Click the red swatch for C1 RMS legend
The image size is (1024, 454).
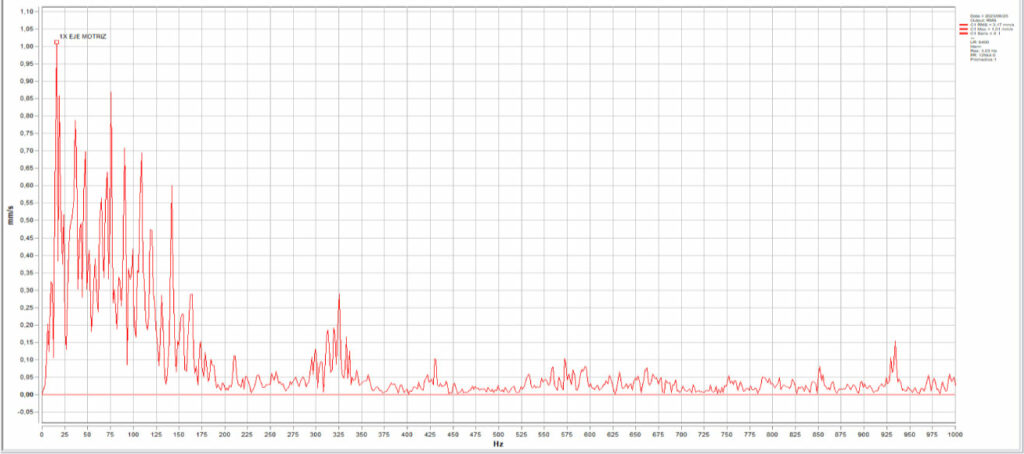pos(963,25)
